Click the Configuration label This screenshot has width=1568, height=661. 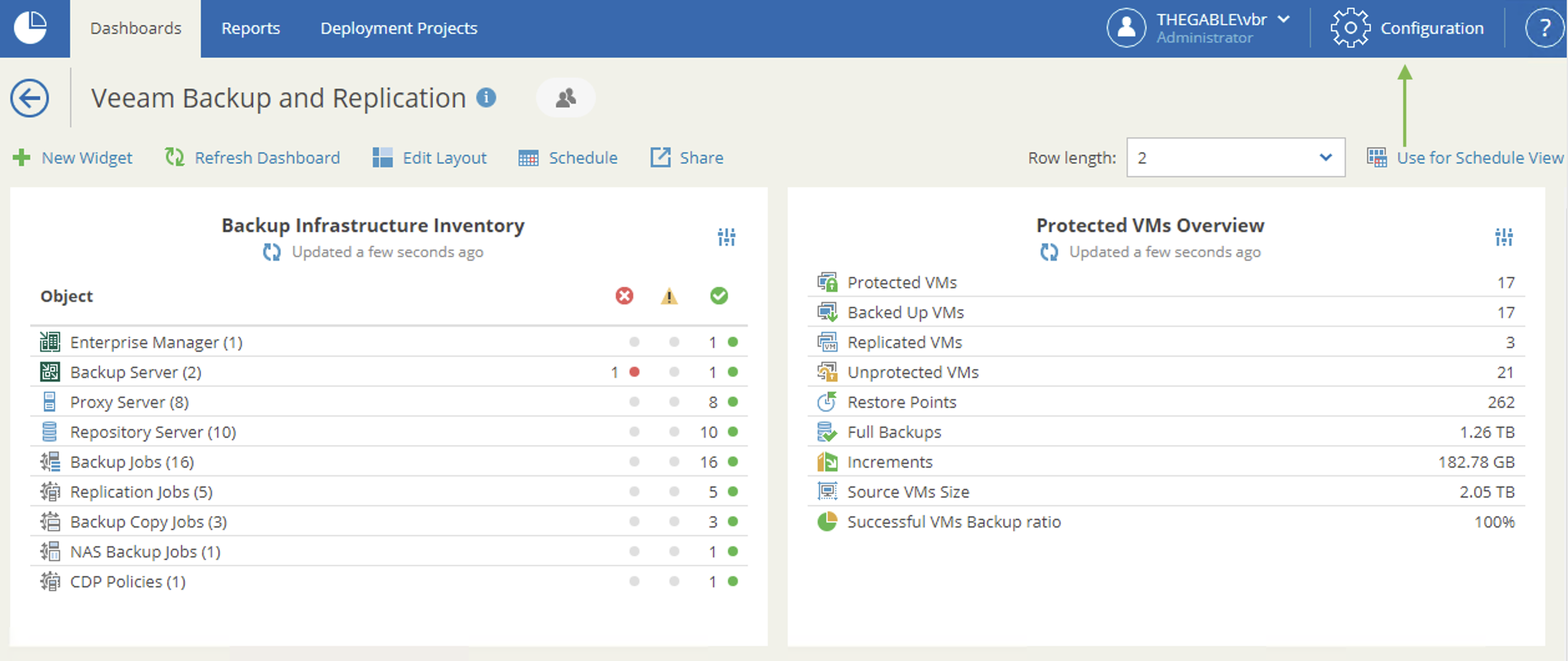click(x=1432, y=29)
